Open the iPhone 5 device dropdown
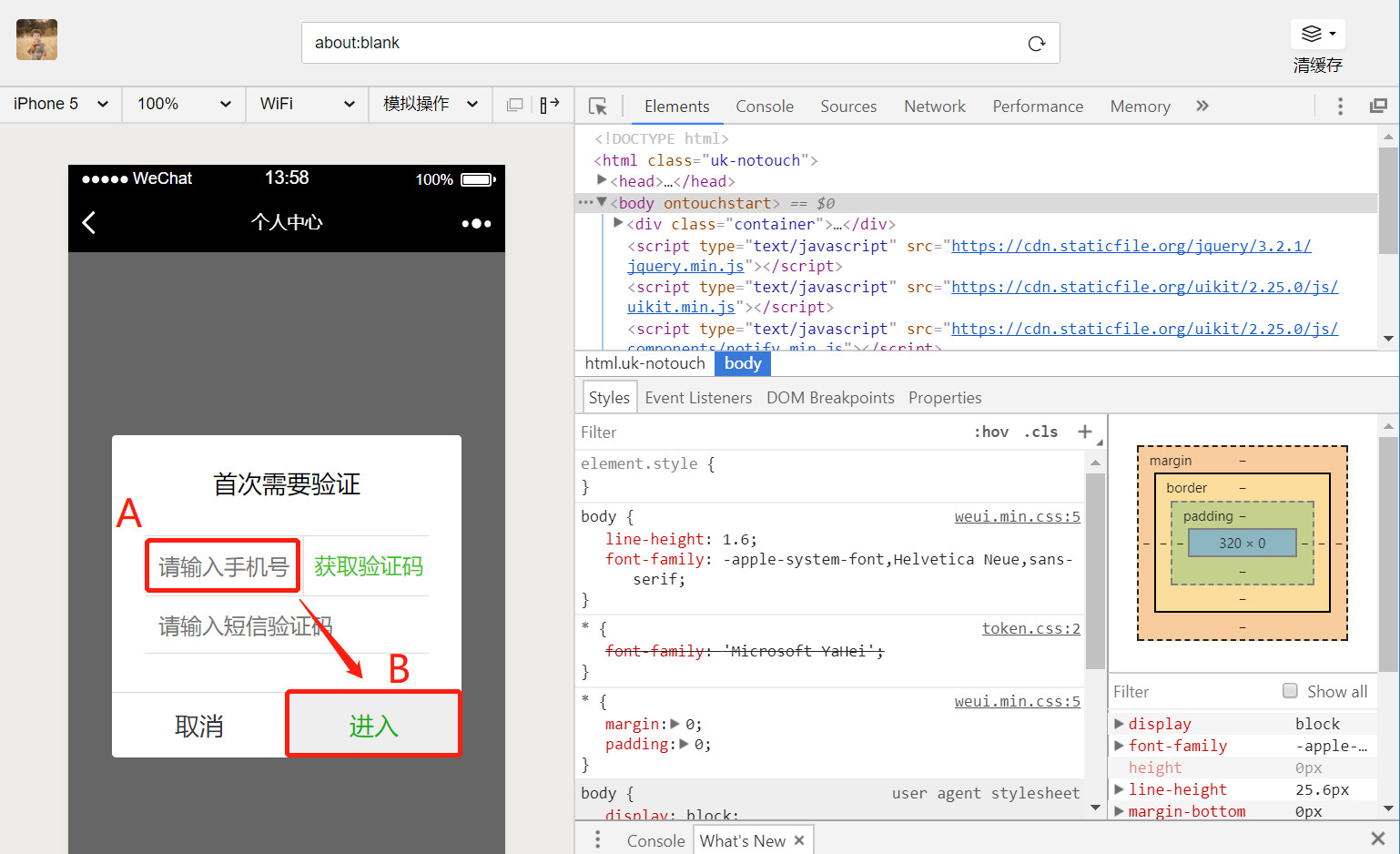This screenshot has width=1400, height=854. tap(61, 104)
